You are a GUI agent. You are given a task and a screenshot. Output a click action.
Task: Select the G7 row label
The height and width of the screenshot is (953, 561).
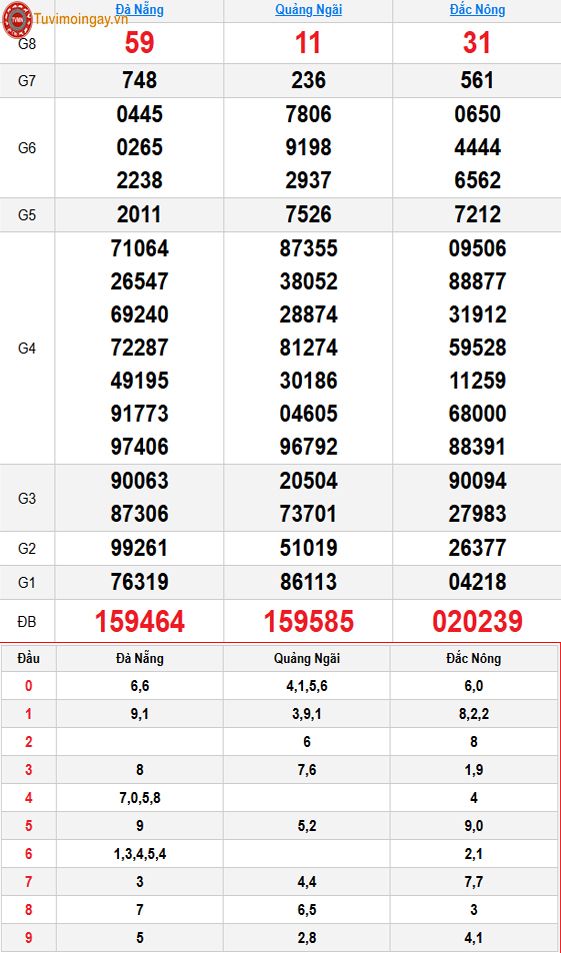(27, 81)
